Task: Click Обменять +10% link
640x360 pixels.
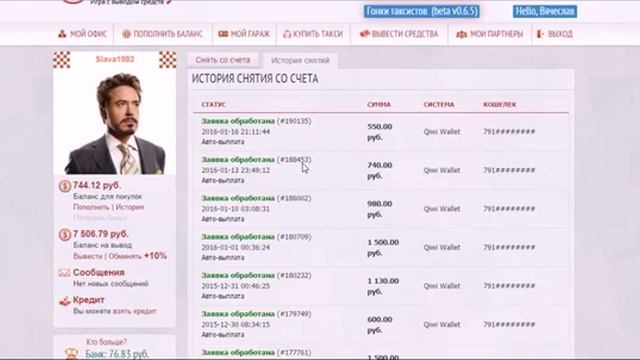Action: click(x=138, y=256)
